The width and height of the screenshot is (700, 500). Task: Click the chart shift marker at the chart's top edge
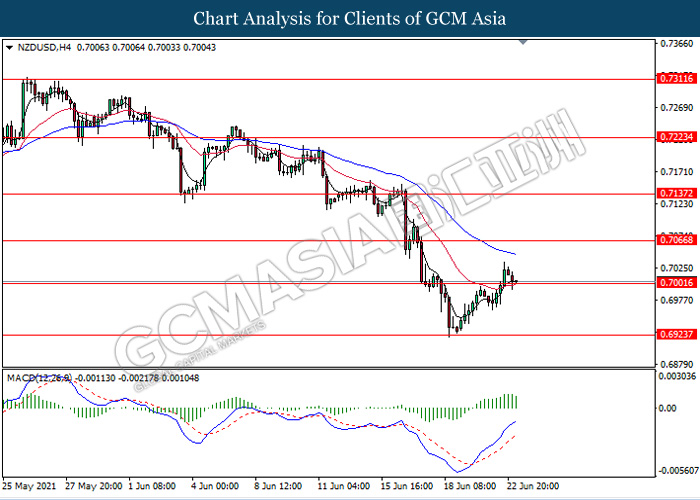coord(523,42)
